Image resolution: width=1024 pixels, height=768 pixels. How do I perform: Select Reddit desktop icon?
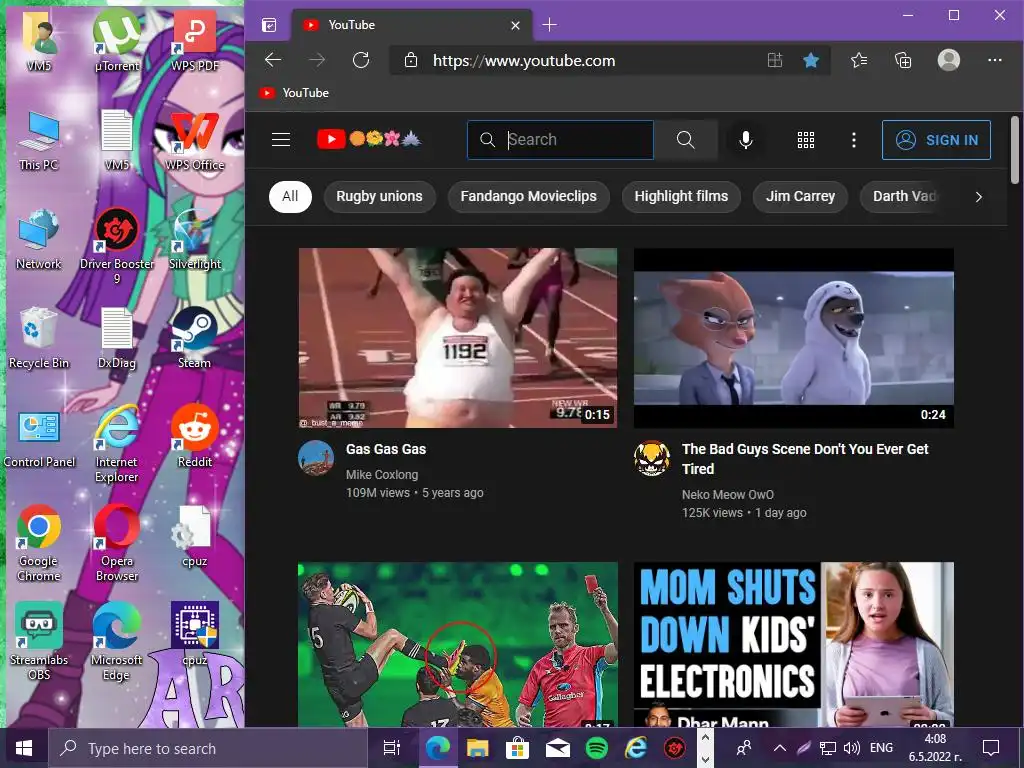[x=195, y=436]
